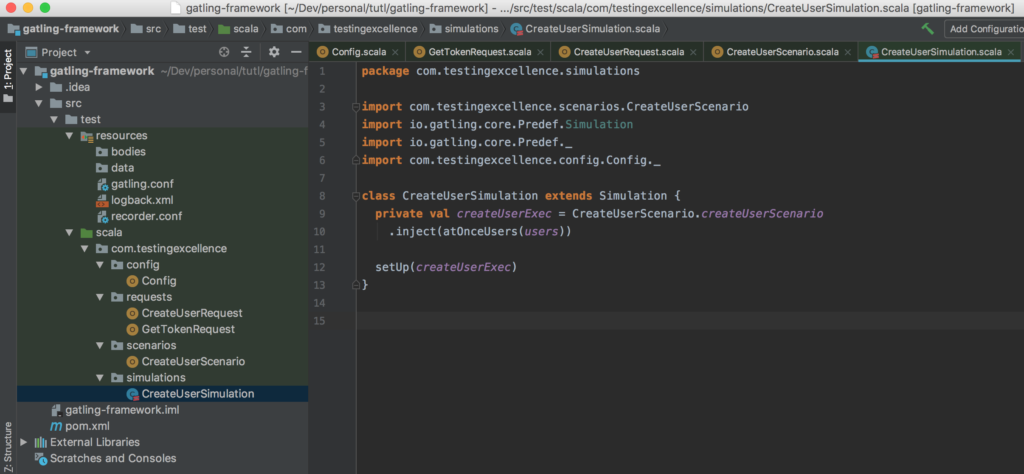Toggle the Z: Structure tool window

pyautogui.click(x=8, y=446)
